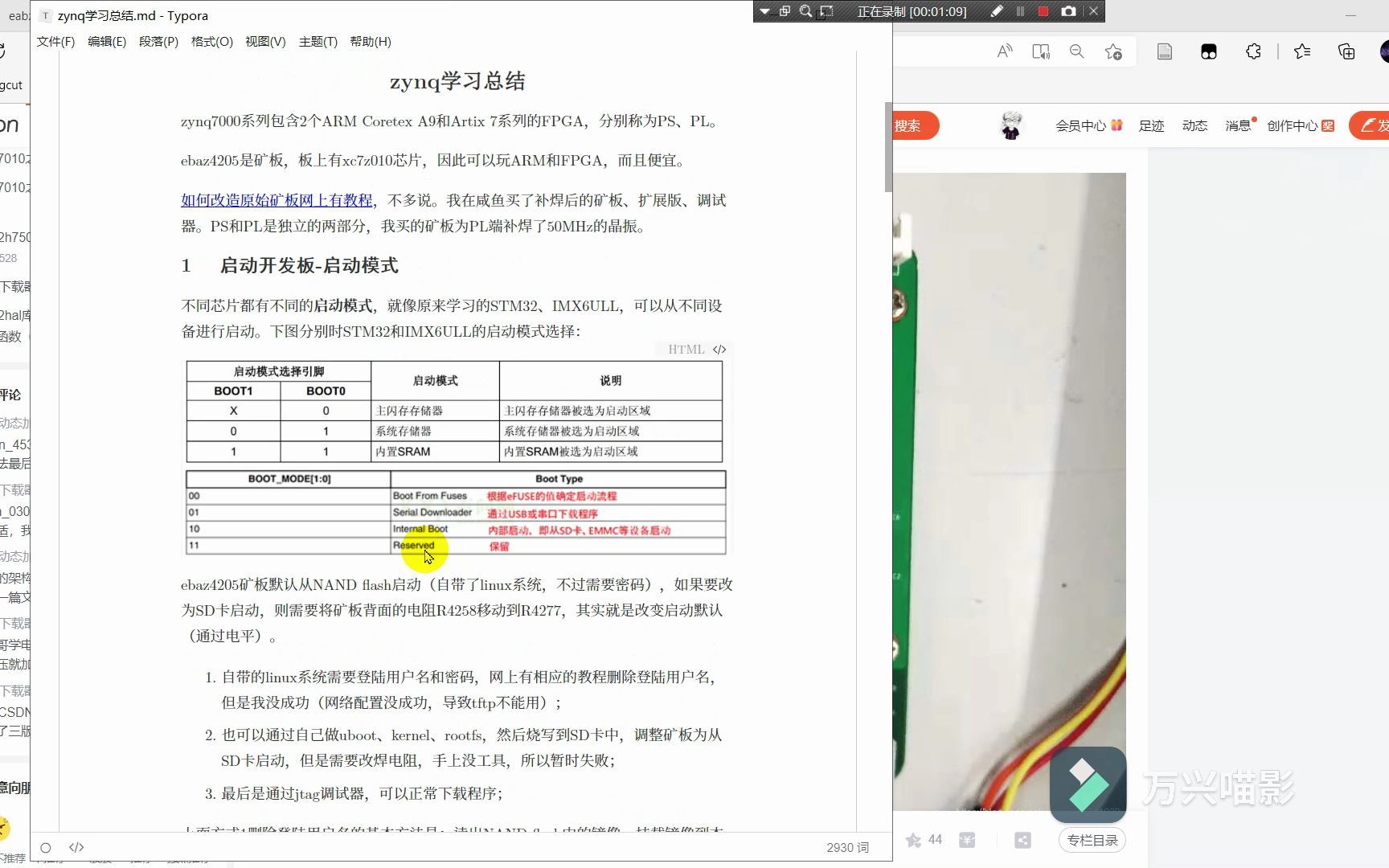The image size is (1389, 868).
Task: Open Collections in the browser toolbar
Action: 1347,51
